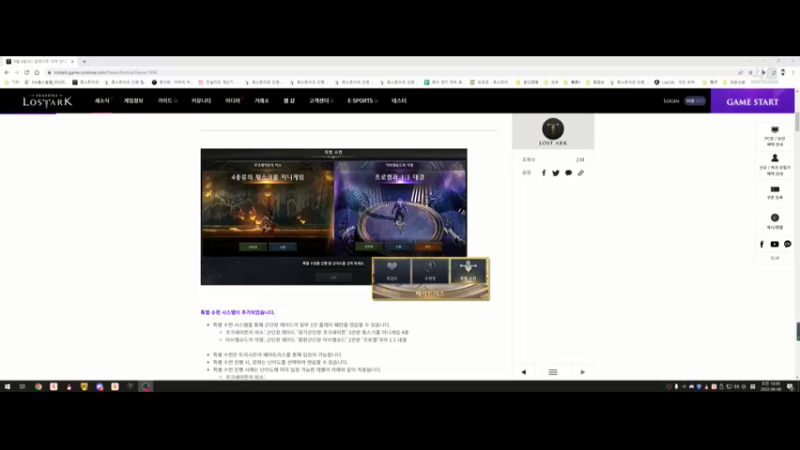Viewport: 800px width, 450px height.
Task: Open the 미디어 menu
Action: [233, 101]
